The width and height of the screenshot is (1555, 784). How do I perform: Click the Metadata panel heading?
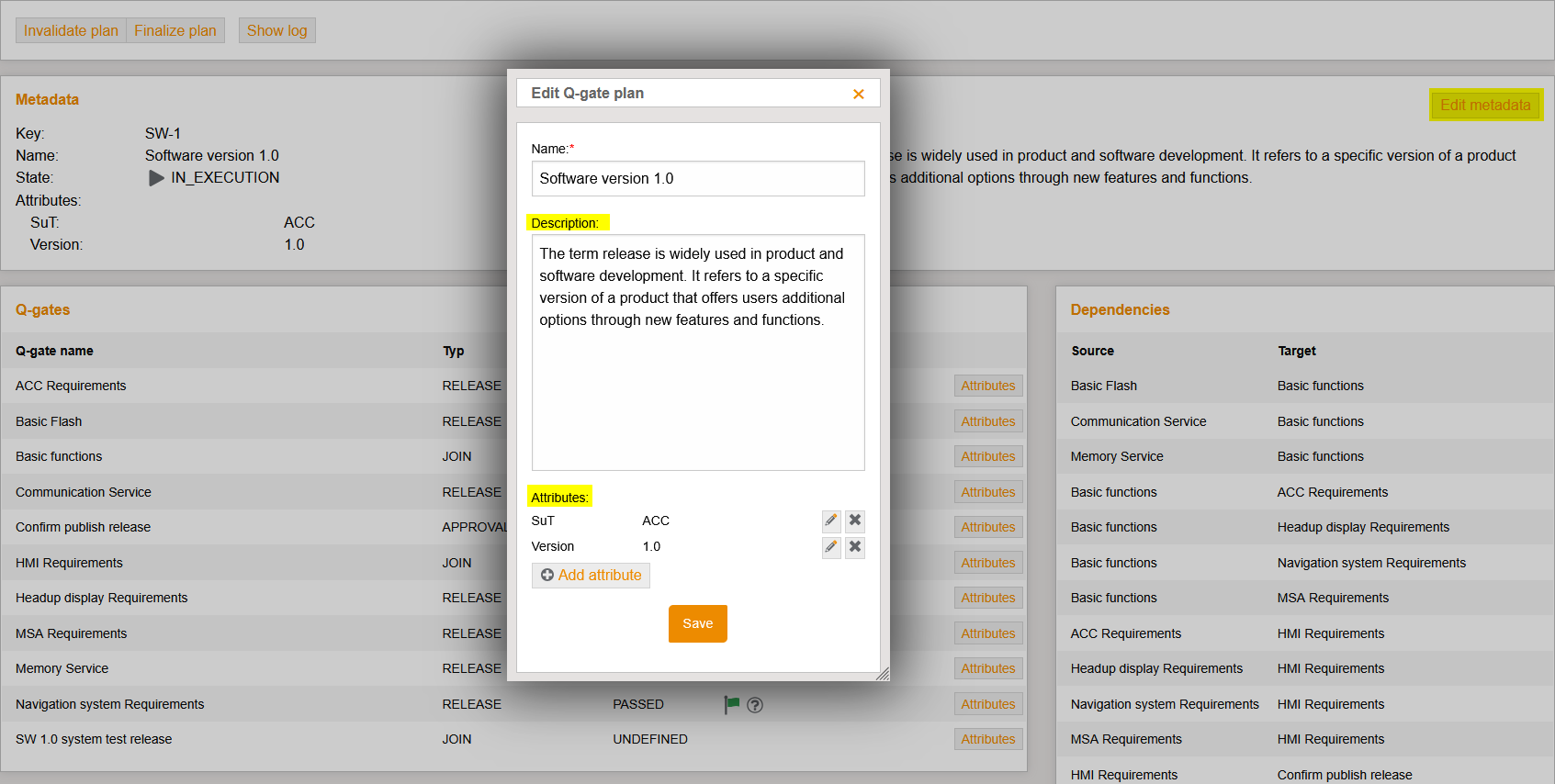[47, 99]
